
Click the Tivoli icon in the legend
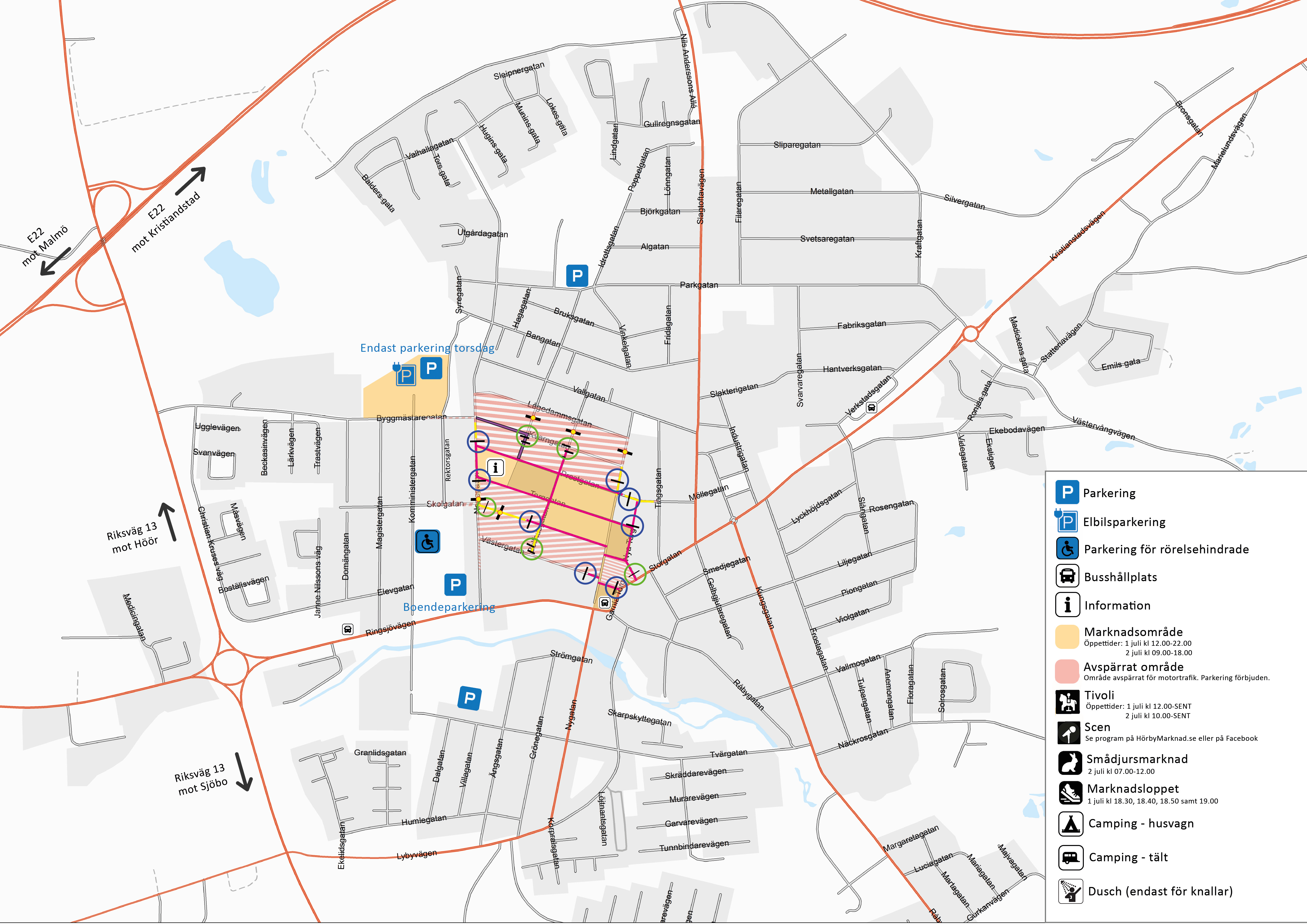pyautogui.click(x=1068, y=702)
